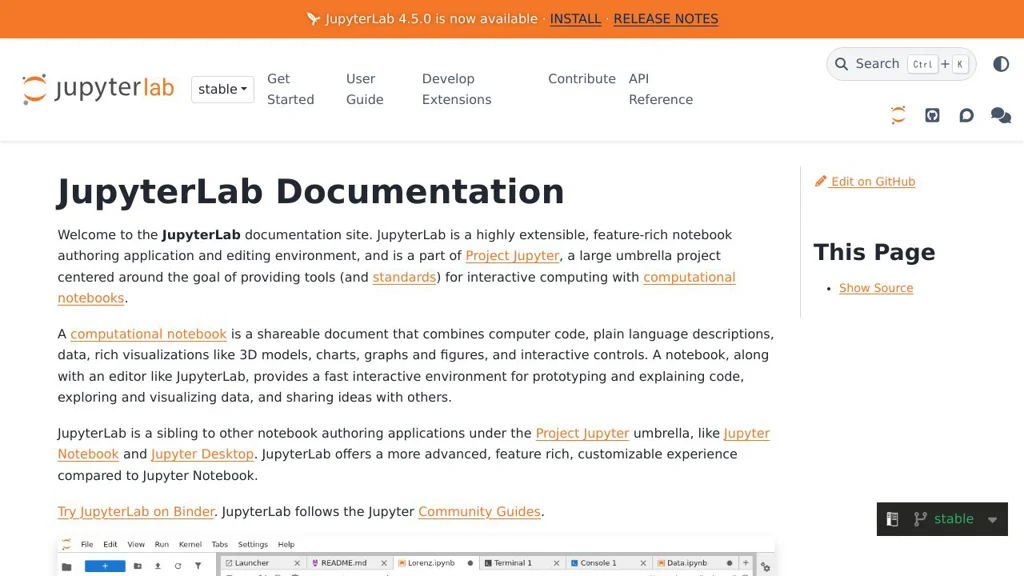Open the GitHub repository icon link
Viewport: 1024px width, 576px height.
click(x=932, y=116)
